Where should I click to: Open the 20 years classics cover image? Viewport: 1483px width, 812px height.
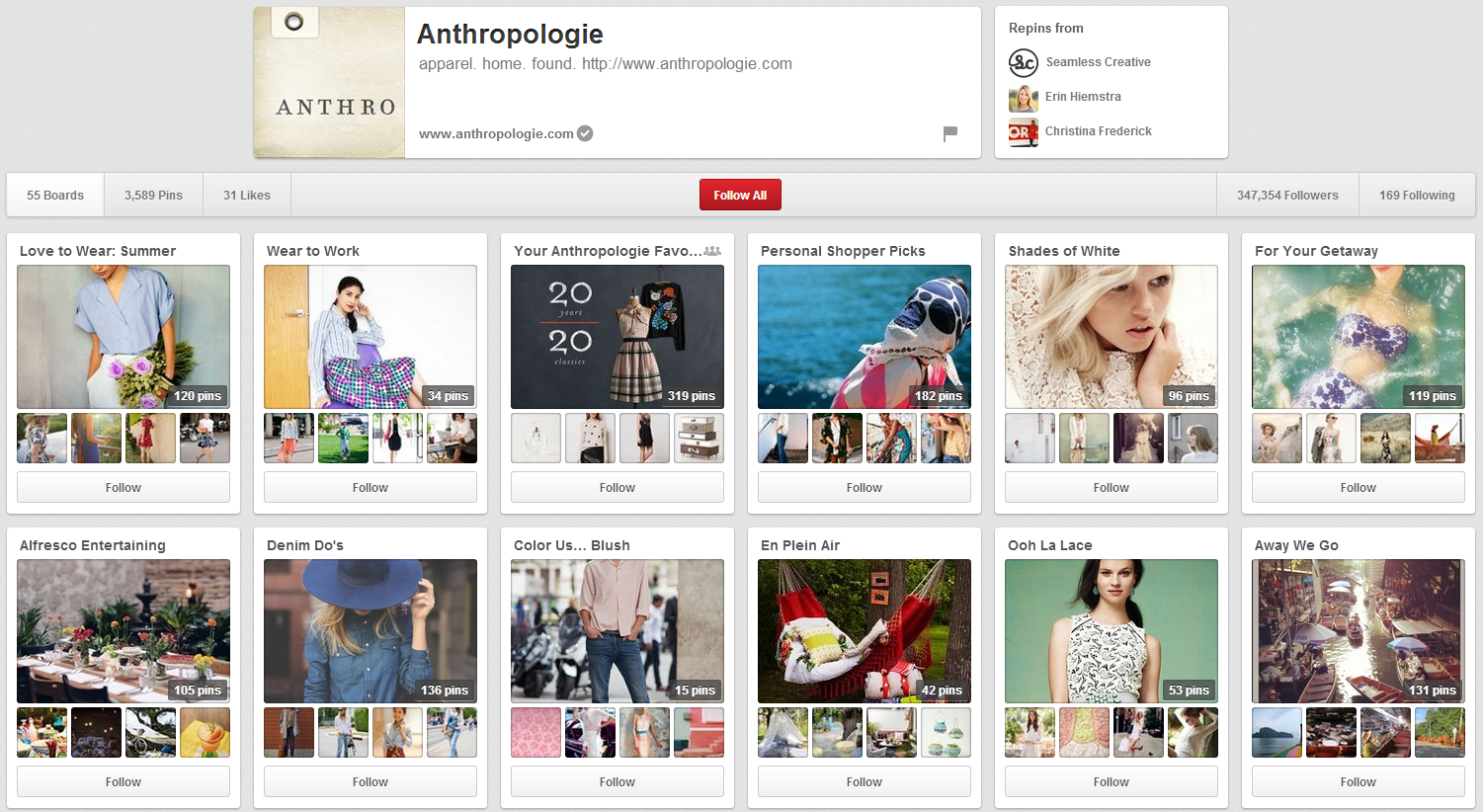[x=618, y=337]
